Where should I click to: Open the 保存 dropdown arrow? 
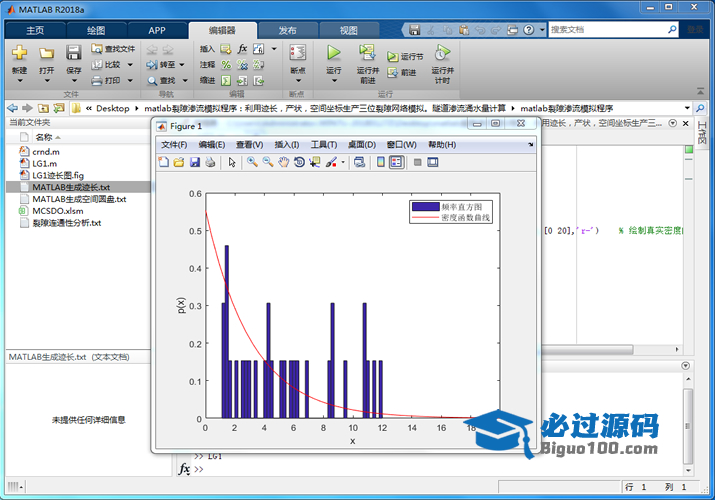[74, 81]
